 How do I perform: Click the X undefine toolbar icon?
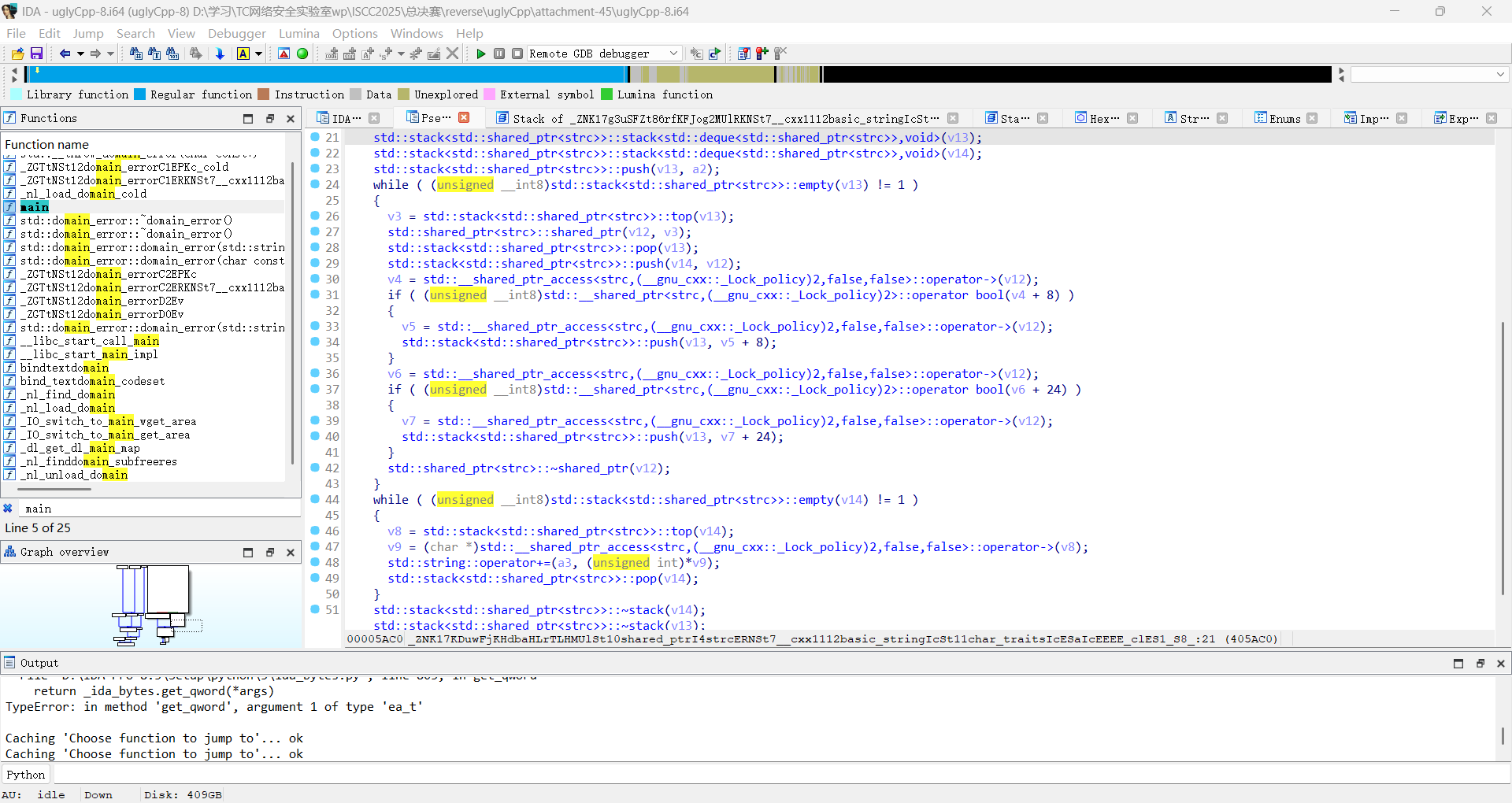(453, 54)
